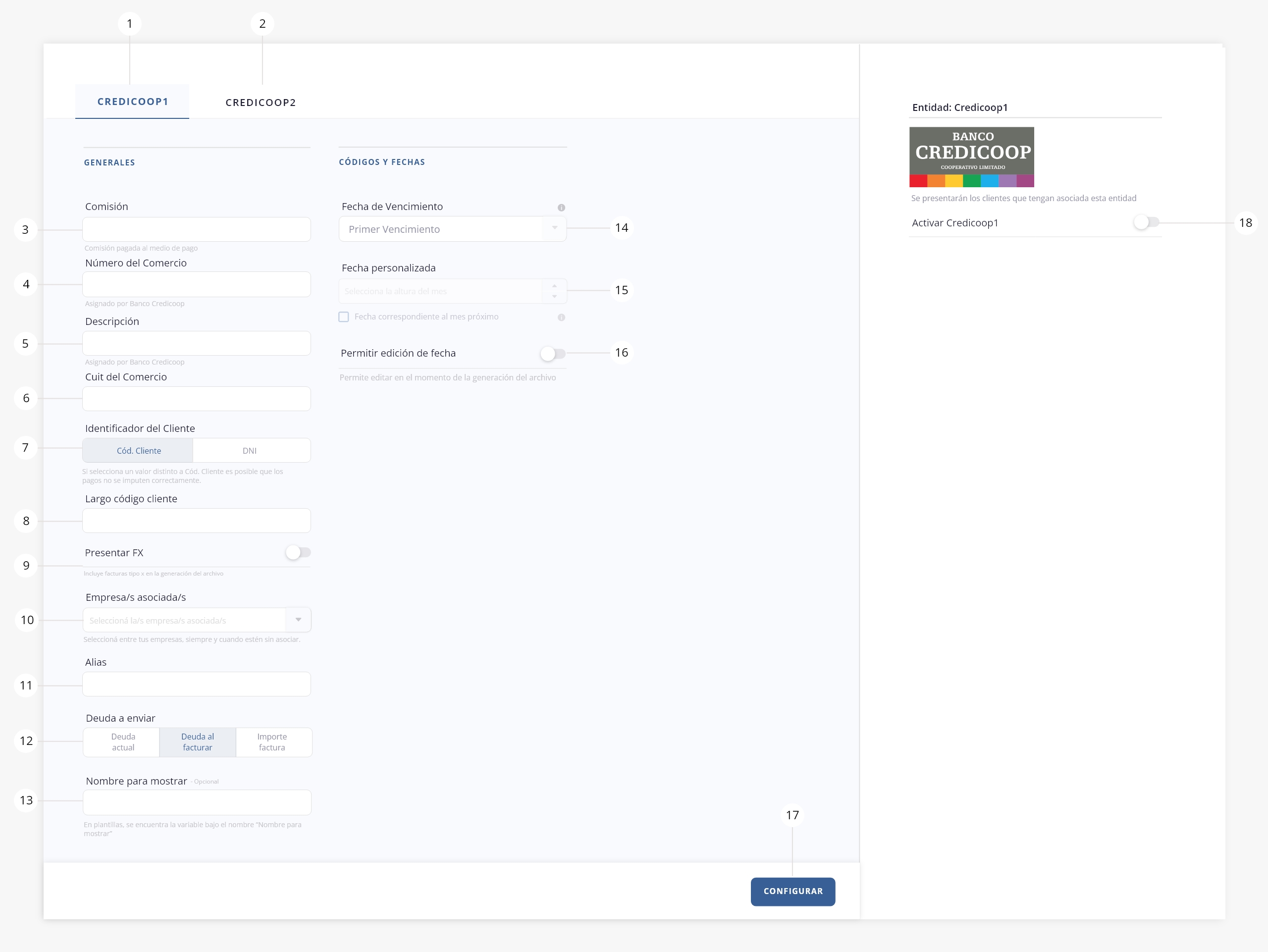Screen dimensions: 1268x952
Task: Check Fecha correspondiente al mes próximo
Action: point(344,317)
